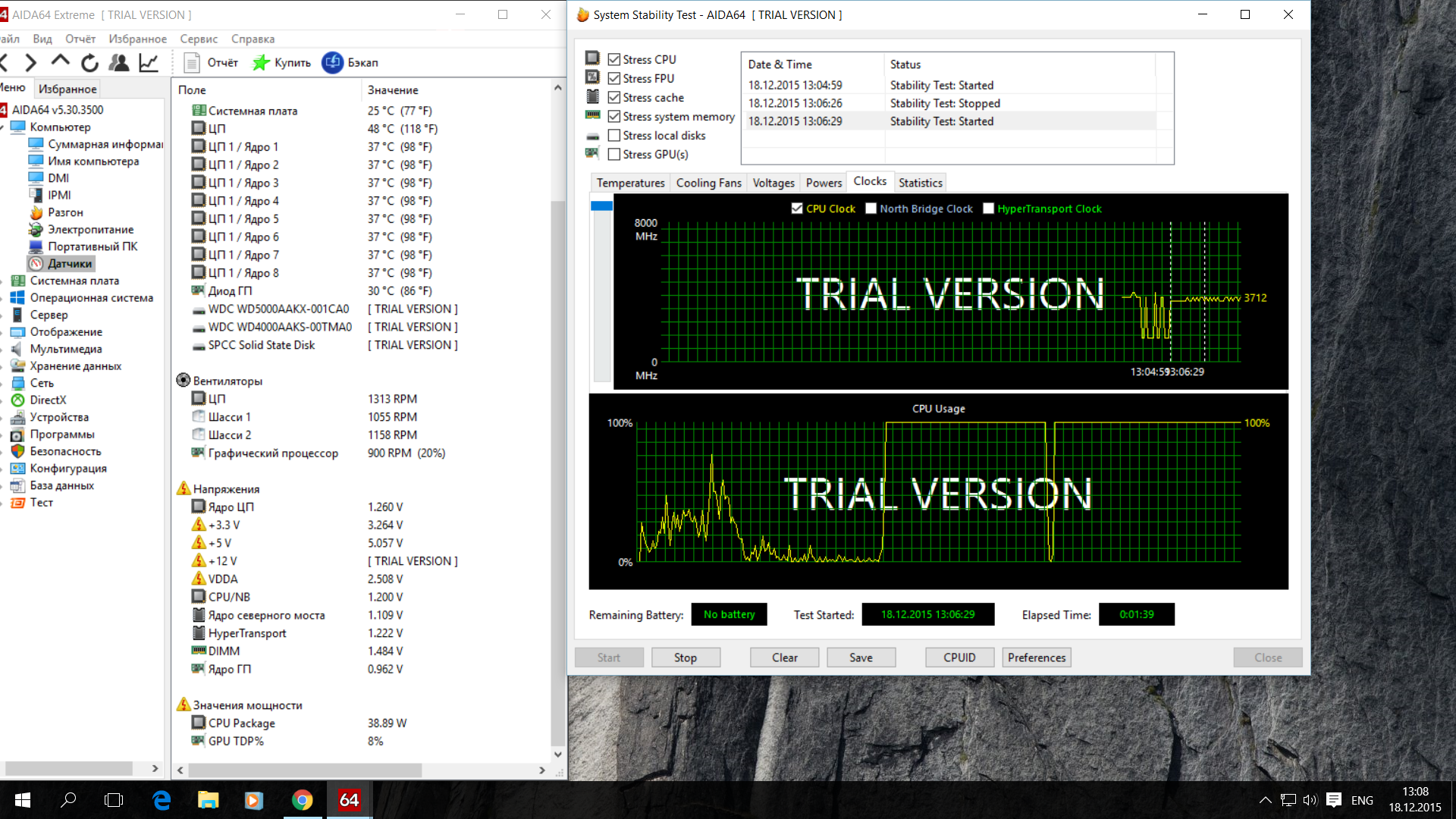The width and height of the screenshot is (1456, 819).
Task: Open the Отчёт report icon
Action: 192,63
